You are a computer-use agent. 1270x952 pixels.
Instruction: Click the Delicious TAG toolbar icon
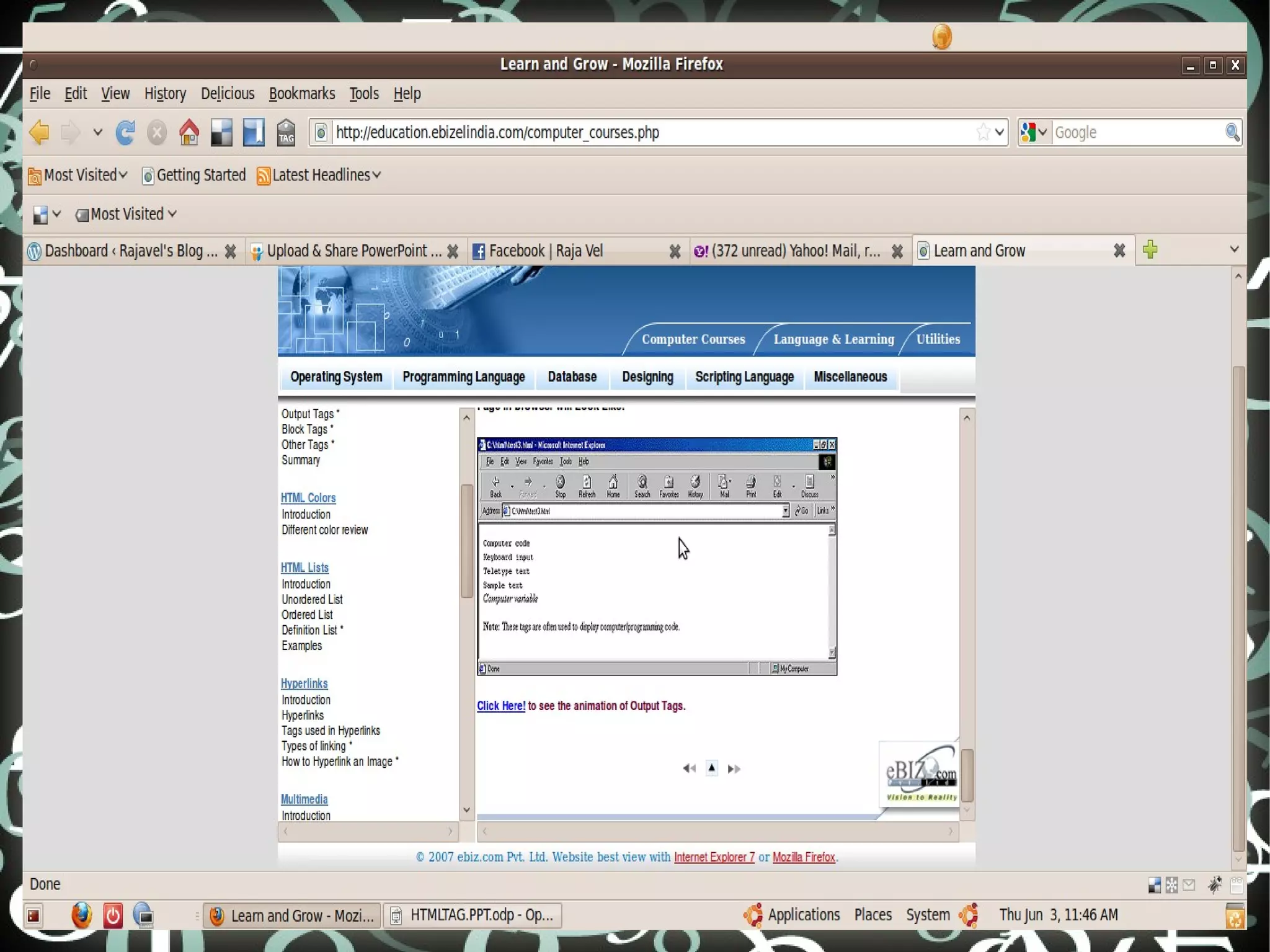[286, 132]
